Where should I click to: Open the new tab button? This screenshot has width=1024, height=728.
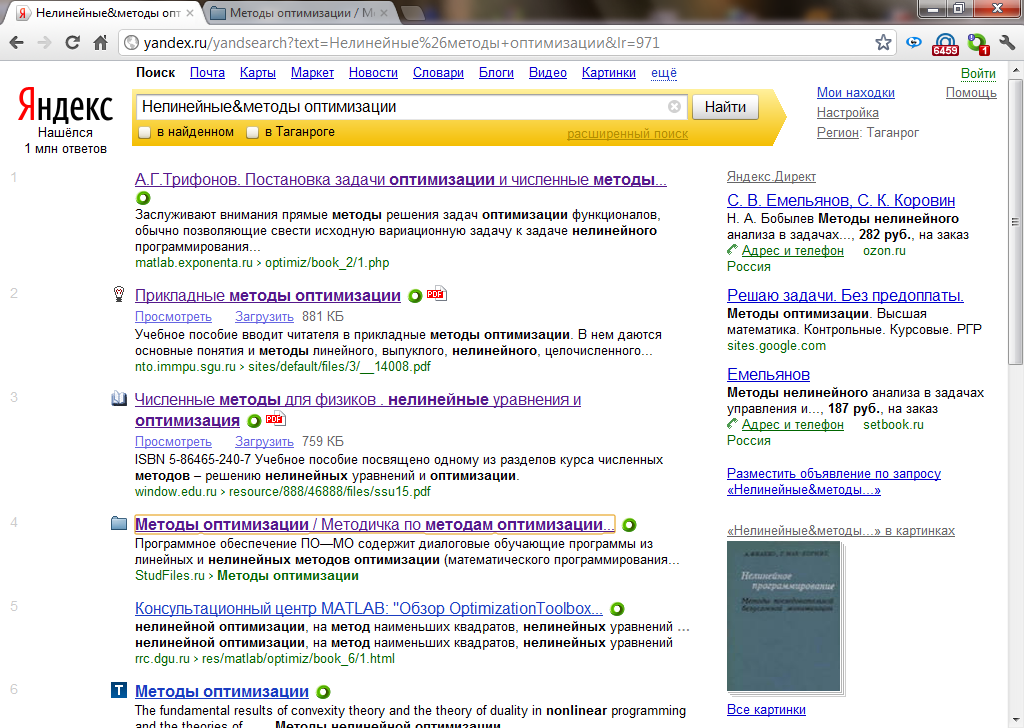pyautogui.click(x=411, y=13)
